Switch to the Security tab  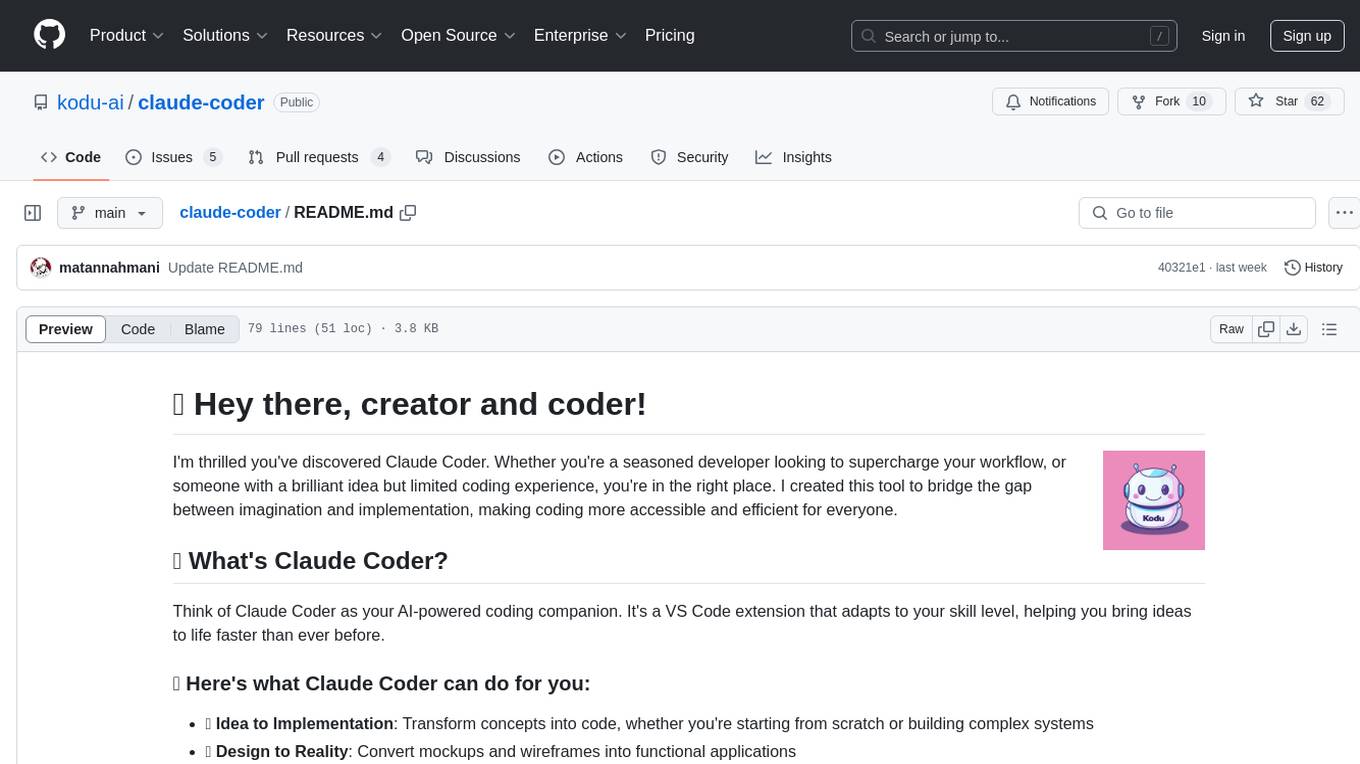pos(690,157)
